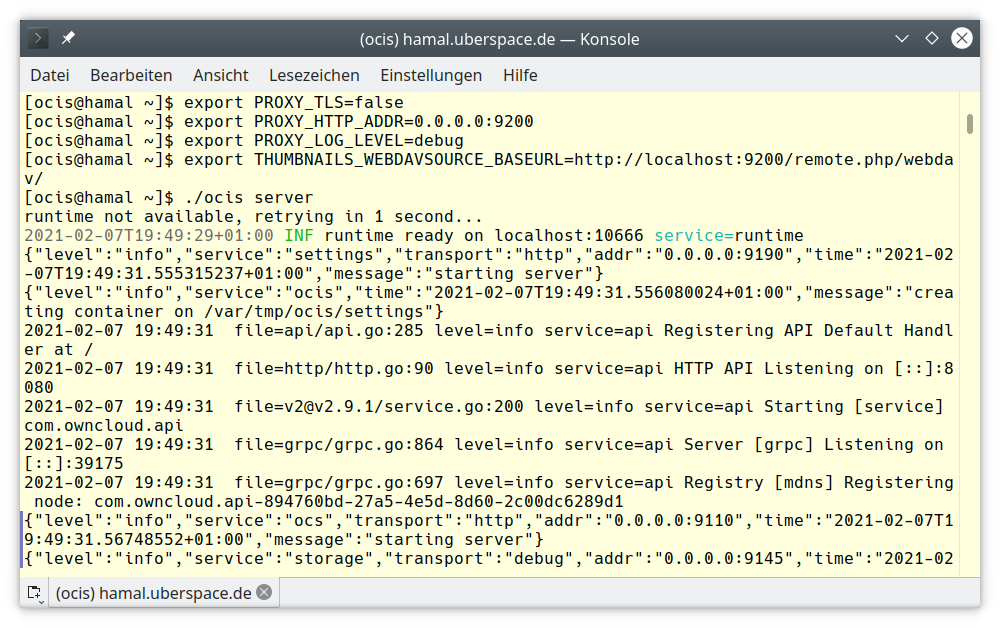The width and height of the screenshot is (1000, 628).
Task: Click 'file=http/http.go:90' log entry
Action: (334, 369)
